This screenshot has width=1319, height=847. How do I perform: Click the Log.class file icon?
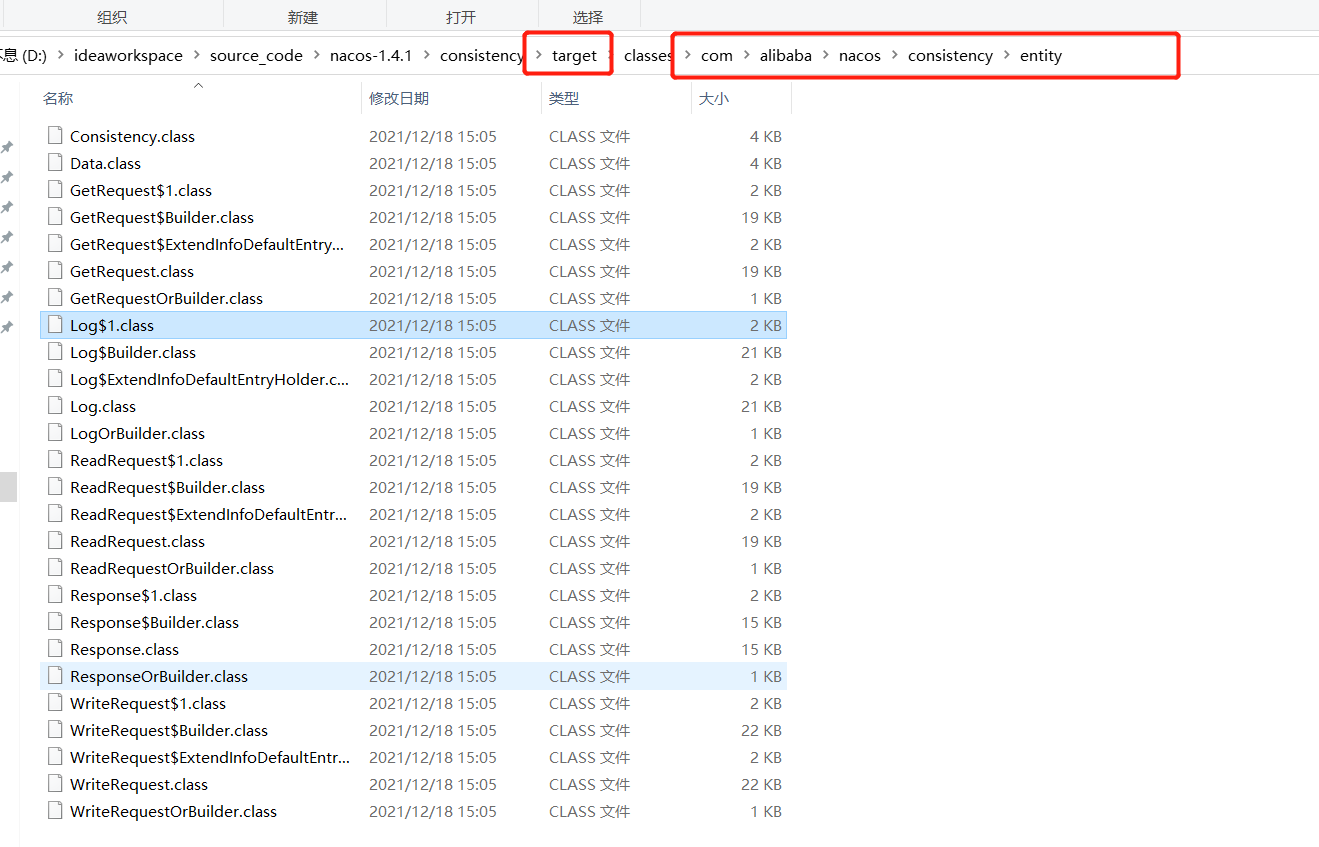tap(55, 406)
